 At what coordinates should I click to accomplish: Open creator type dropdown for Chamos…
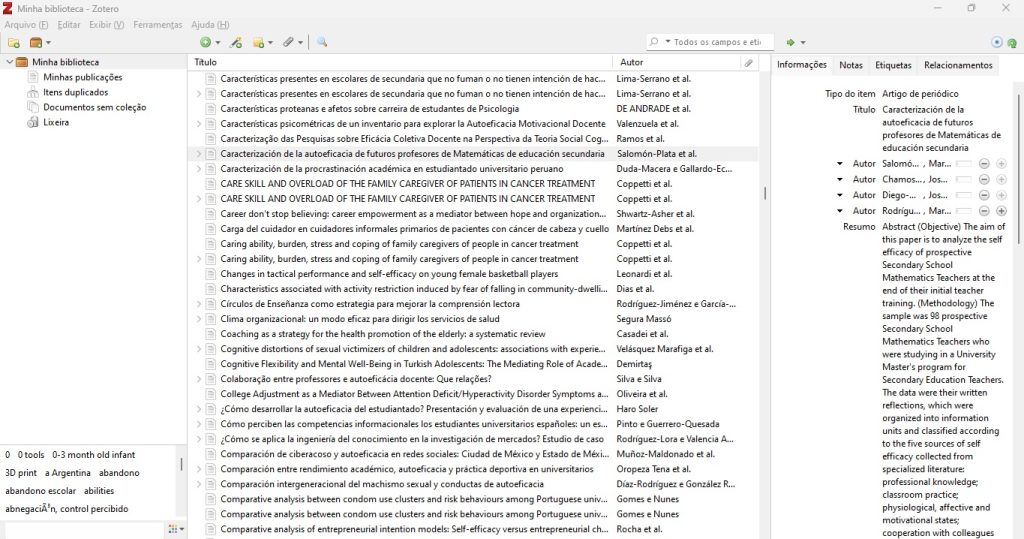pyautogui.click(x=840, y=180)
